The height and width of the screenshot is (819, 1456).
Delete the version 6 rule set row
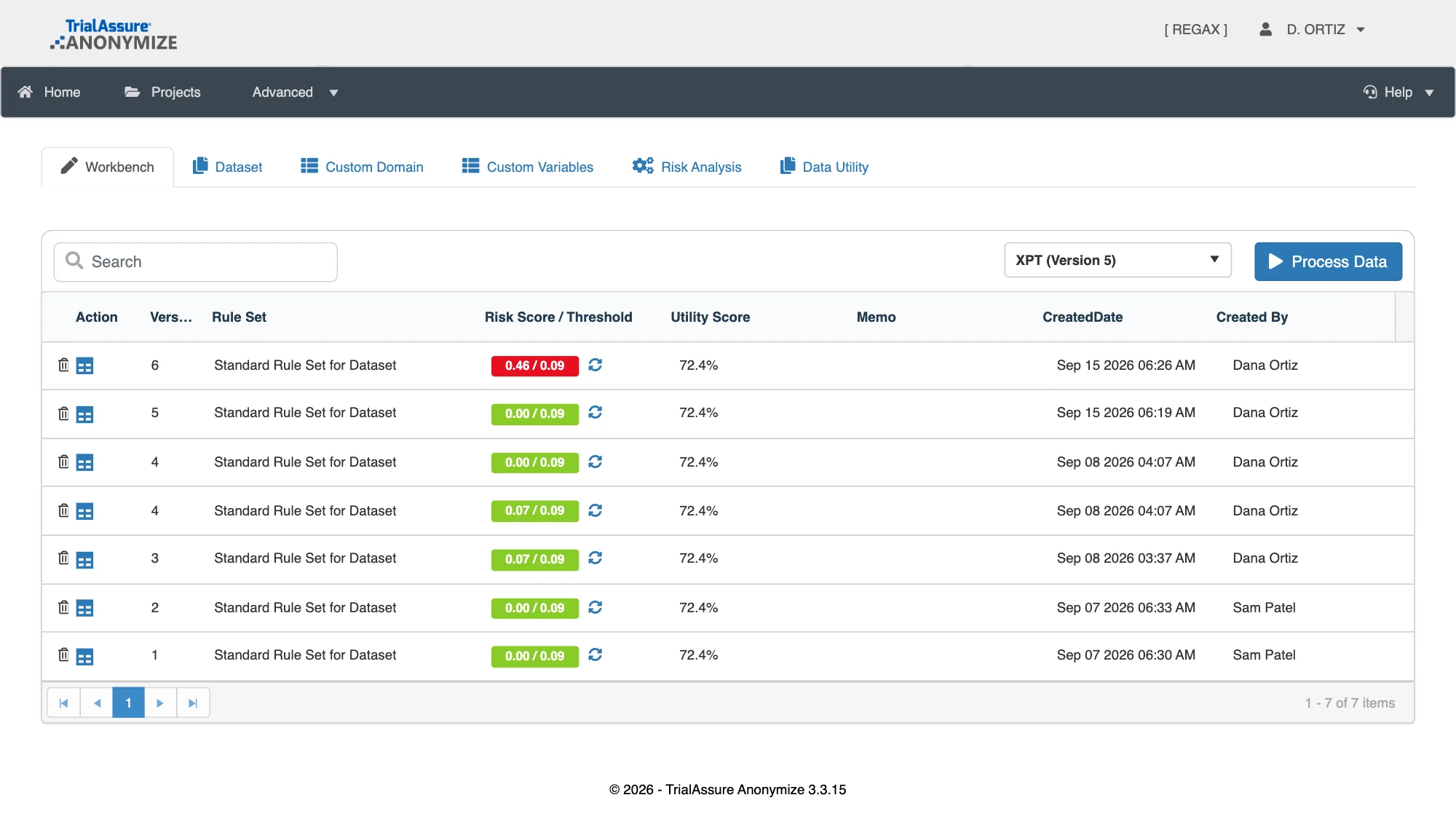click(x=63, y=365)
